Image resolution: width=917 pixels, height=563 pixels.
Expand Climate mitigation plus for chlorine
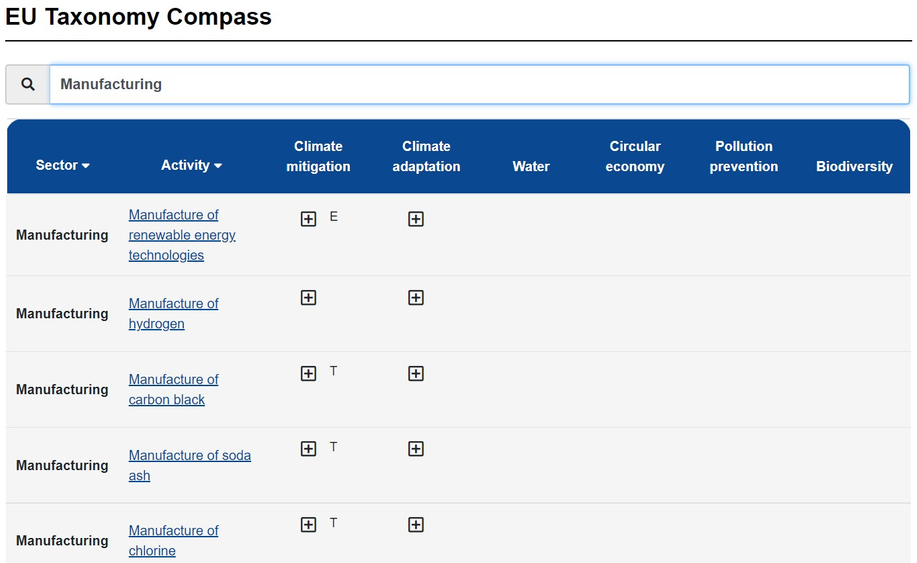(309, 525)
